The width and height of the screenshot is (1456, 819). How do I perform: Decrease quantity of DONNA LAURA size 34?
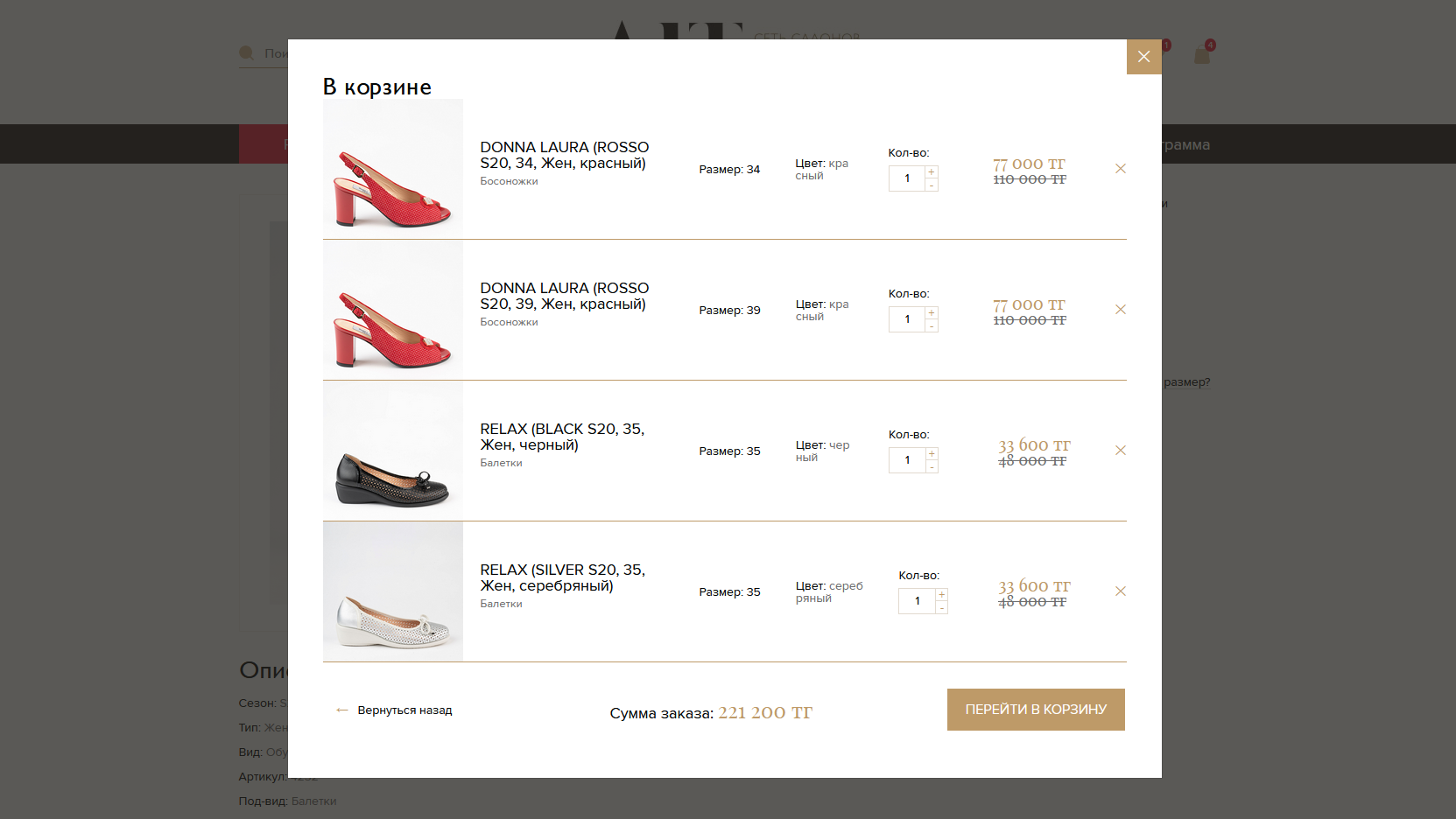coord(932,185)
